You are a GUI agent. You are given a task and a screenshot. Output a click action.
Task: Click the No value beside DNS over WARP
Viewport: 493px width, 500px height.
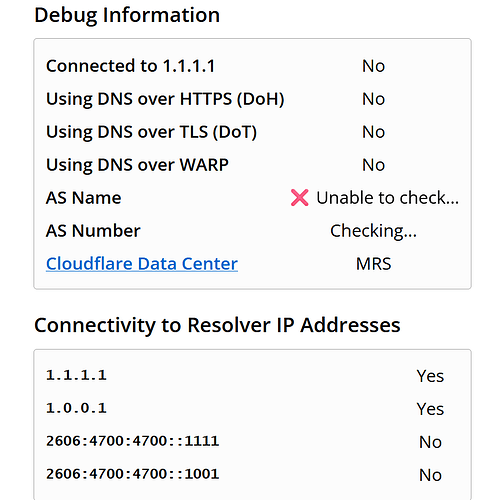373,165
